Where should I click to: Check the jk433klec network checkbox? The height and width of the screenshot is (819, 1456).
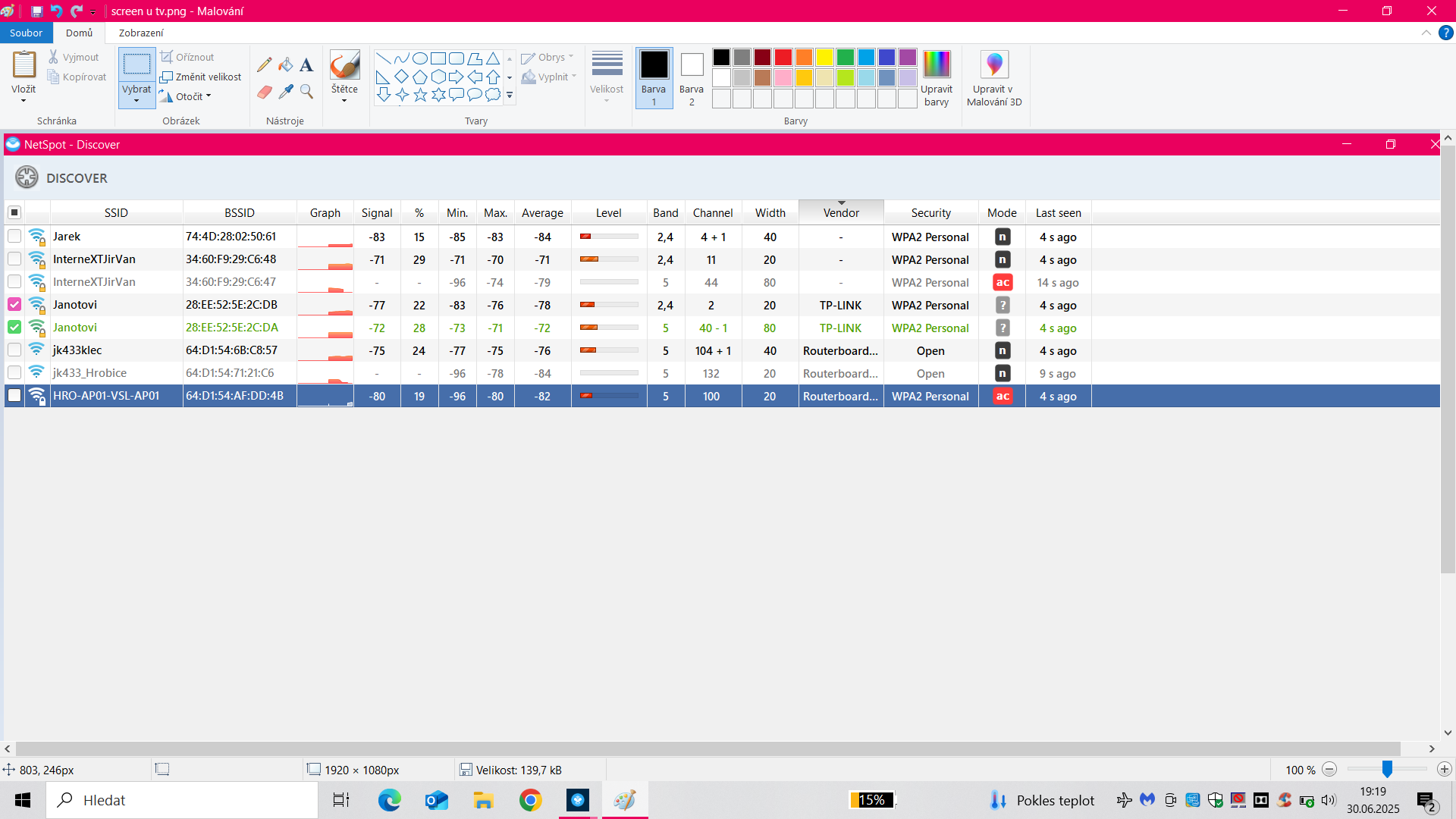(14, 350)
